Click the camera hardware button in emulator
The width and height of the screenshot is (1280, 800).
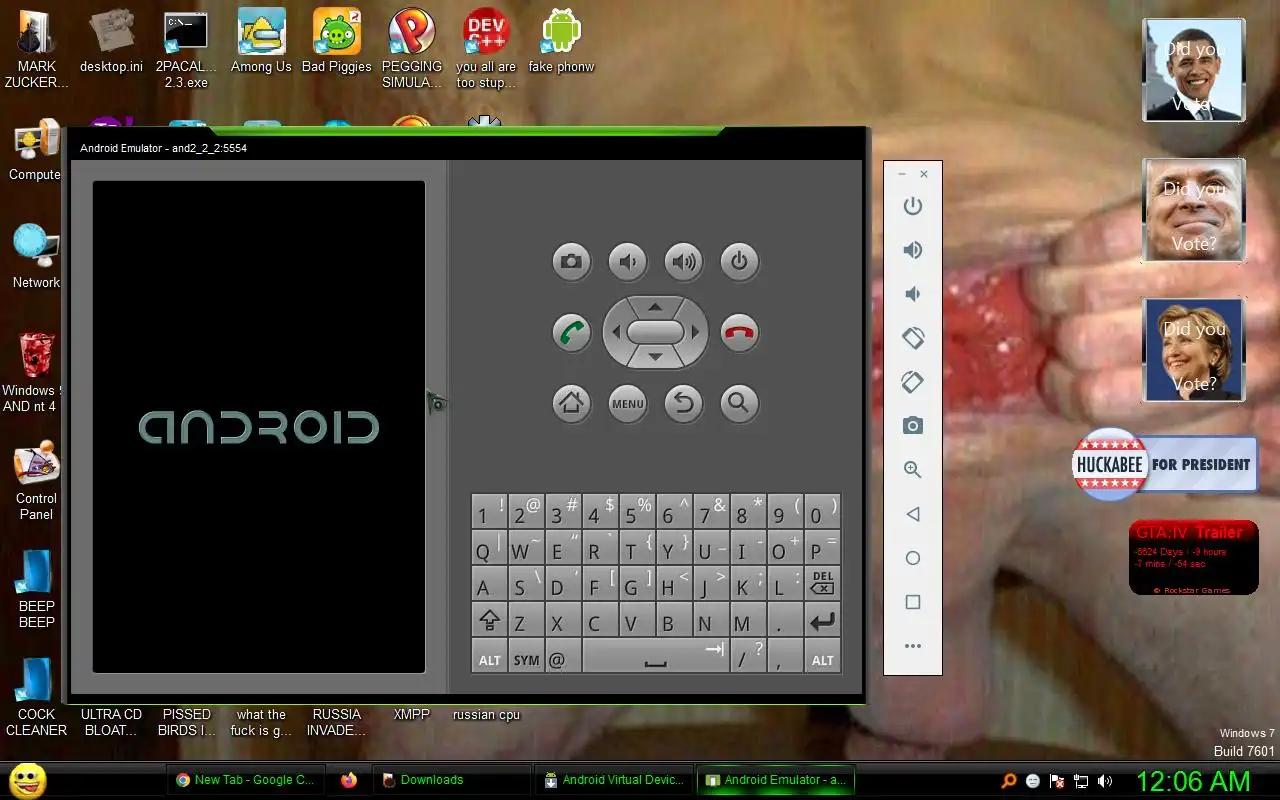click(571, 262)
